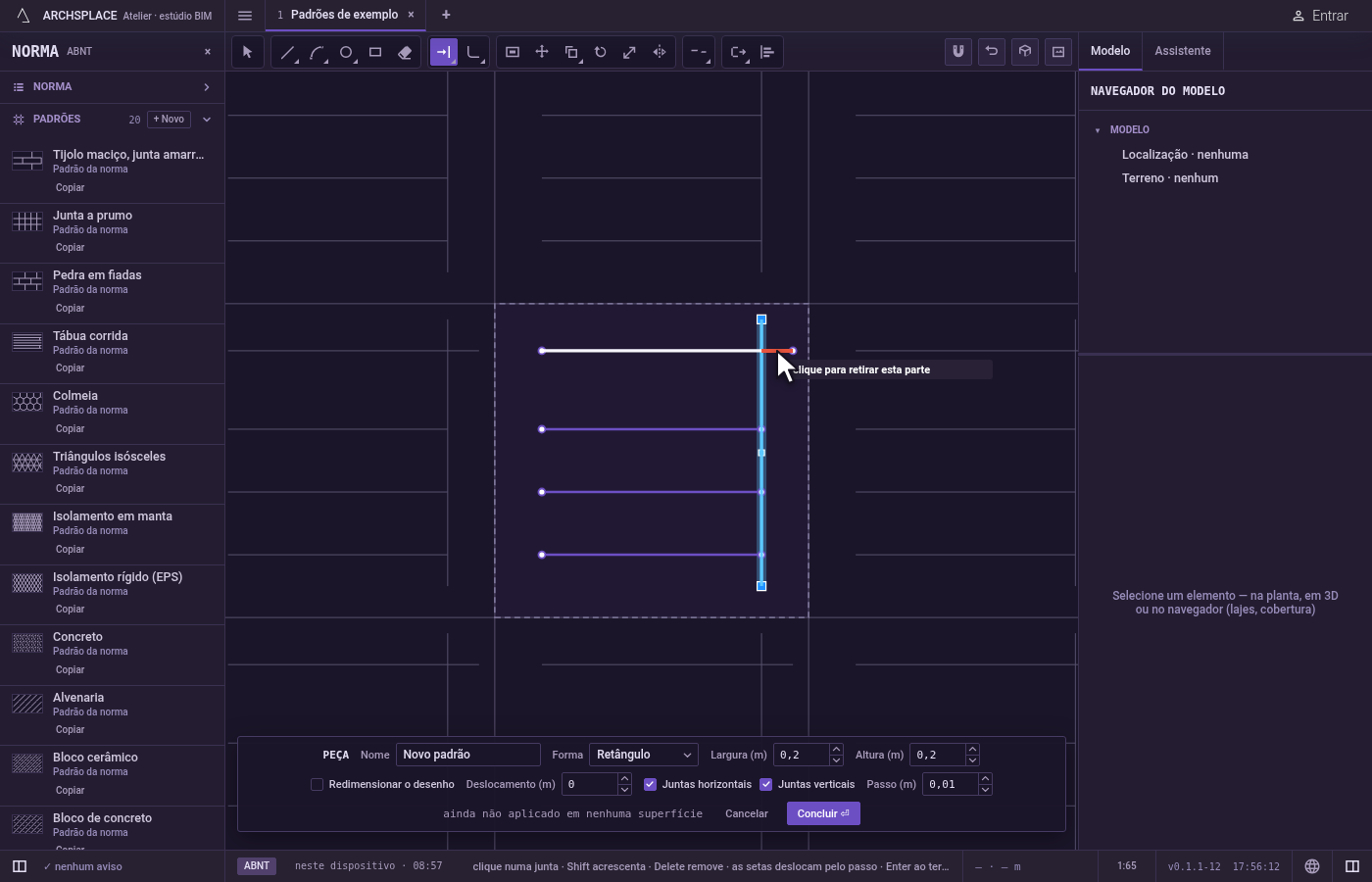Increase the Deslocamento value
Image resolution: width=1372 pixels, height=882 pixels.
pyautogui.click(x=624, y=779)
